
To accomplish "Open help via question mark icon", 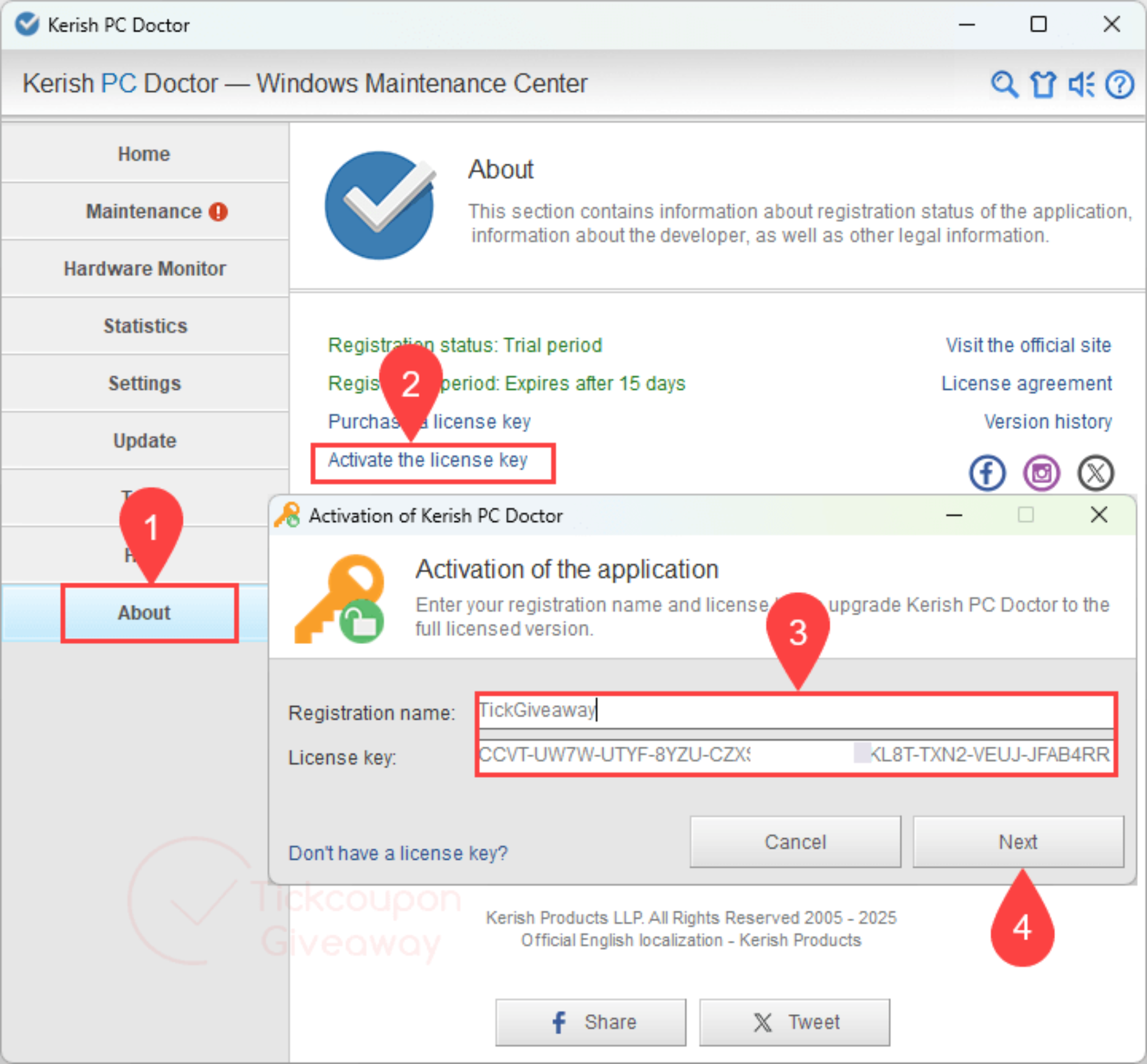I will [x=1120, y=85].
